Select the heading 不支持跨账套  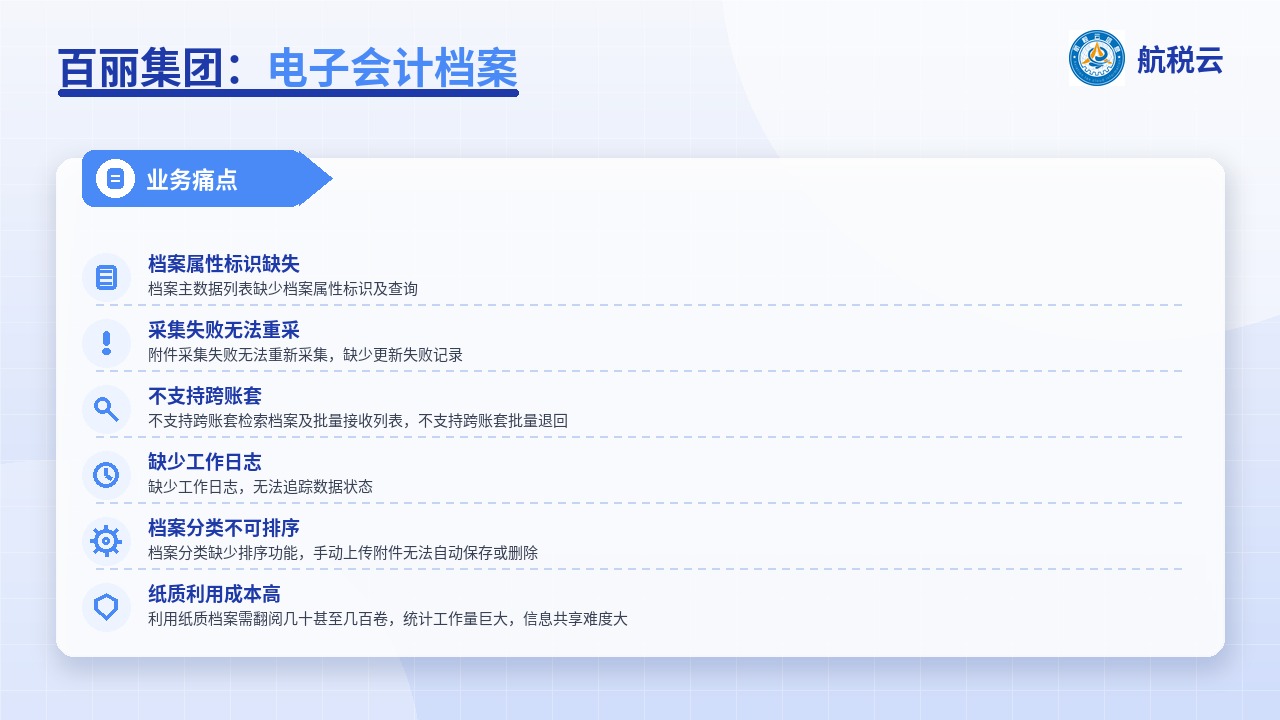click(205, 396)
